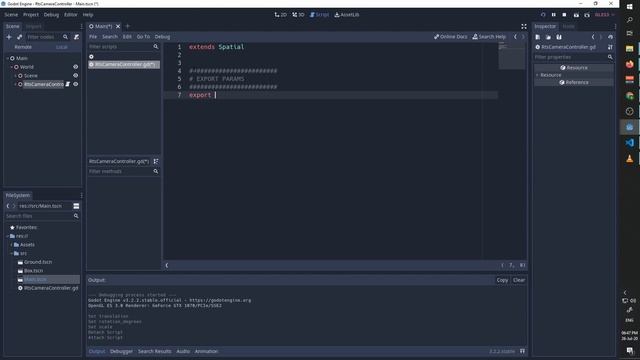Viewport: 640px width, 360px height.
Task: Switch scene tree to Remote
Action: pyautogui.click(x=23, y=47)
